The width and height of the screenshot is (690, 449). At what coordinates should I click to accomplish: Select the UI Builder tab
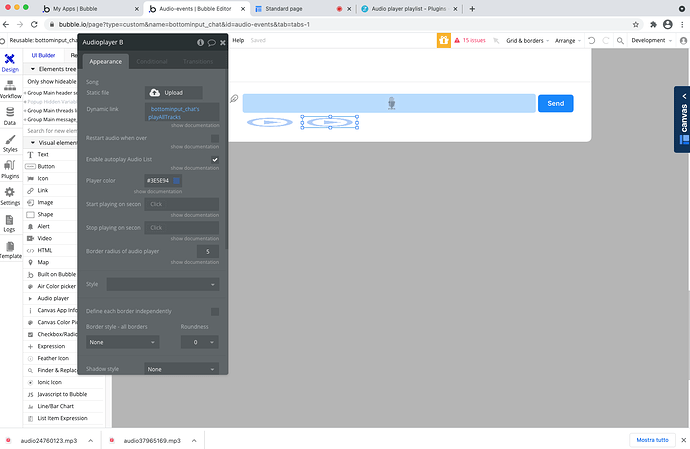(x=43, y=55)
